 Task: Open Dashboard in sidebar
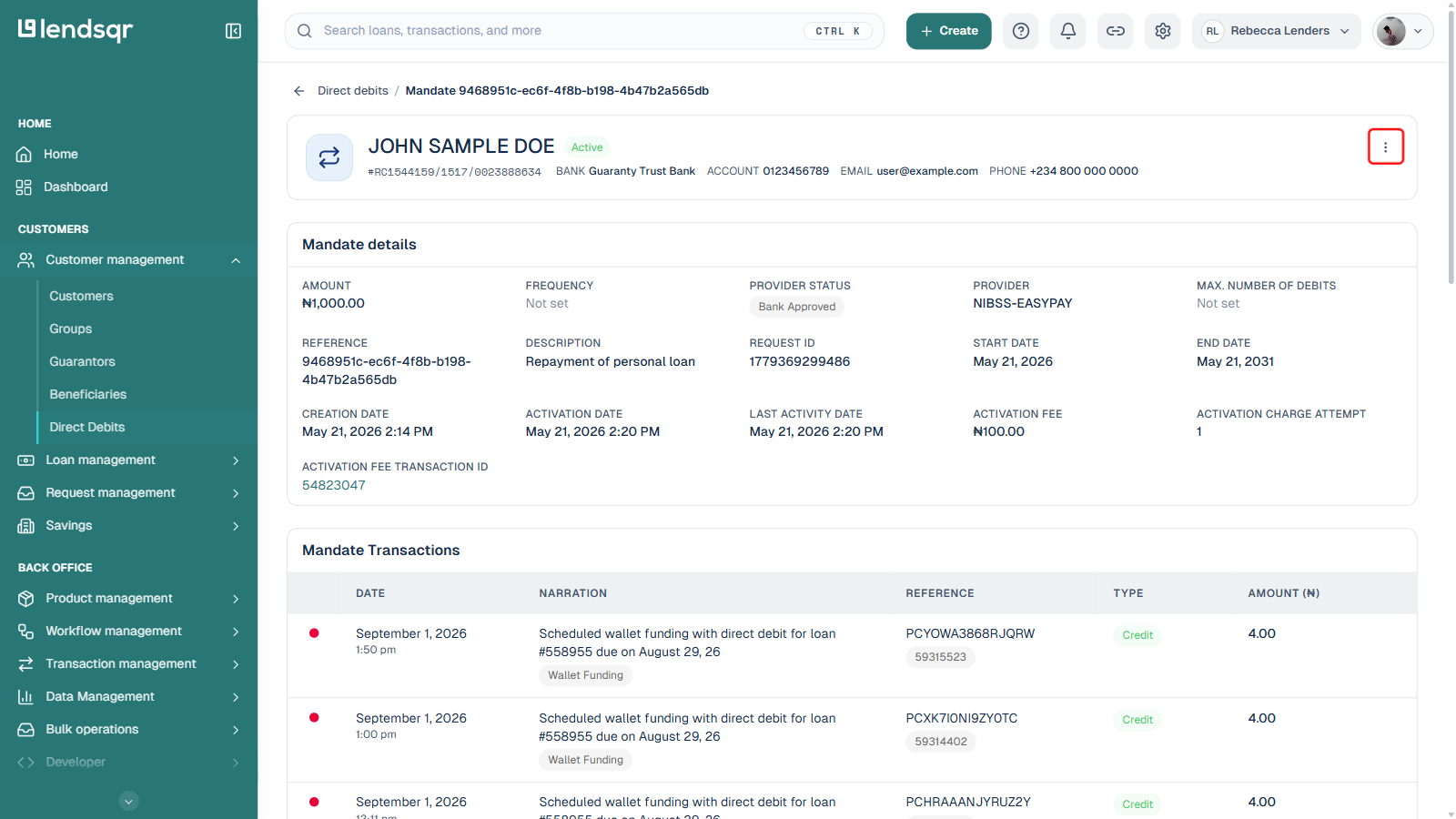tap(128, 187)
